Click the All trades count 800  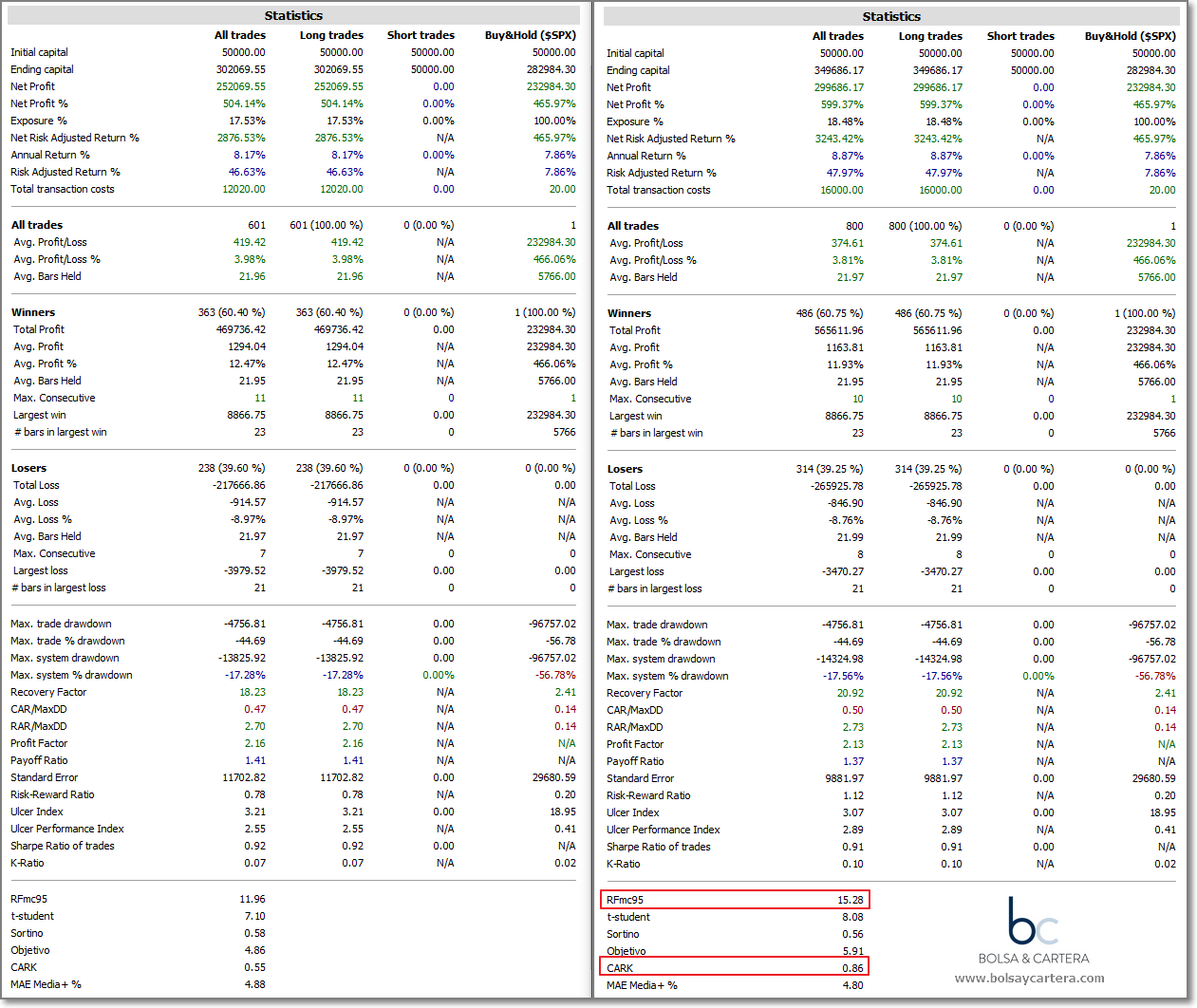tap(855, 226)
